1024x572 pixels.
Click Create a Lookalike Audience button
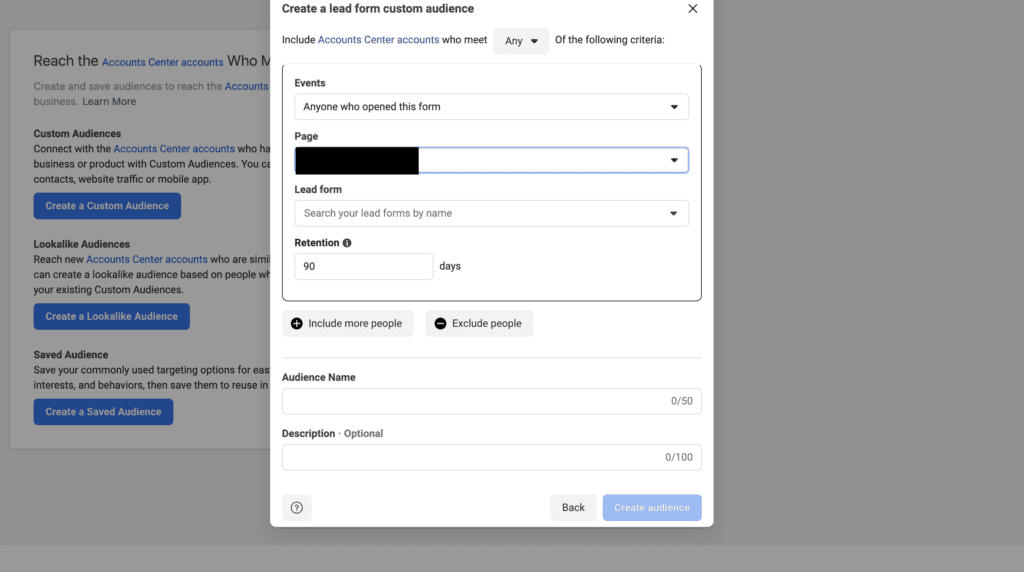(112, 316)
